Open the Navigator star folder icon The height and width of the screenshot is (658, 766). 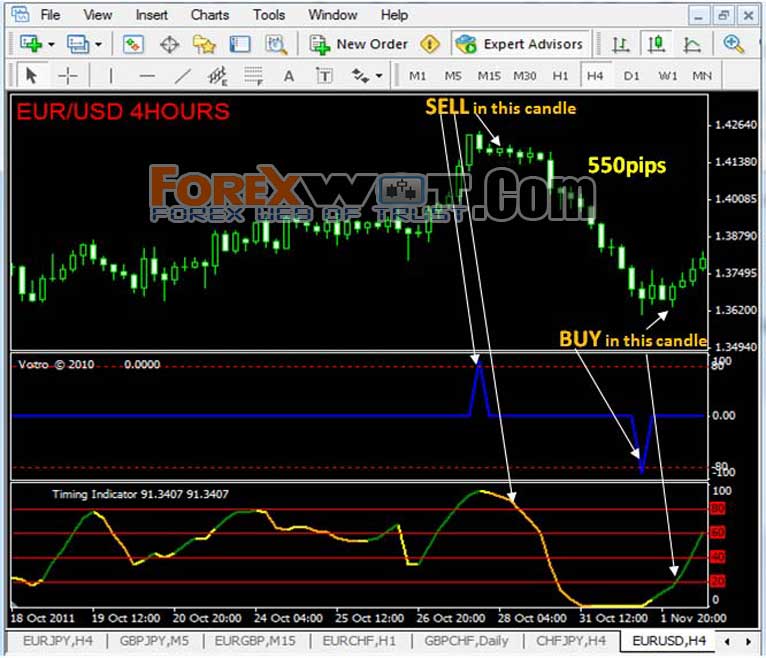click(204, 44)
